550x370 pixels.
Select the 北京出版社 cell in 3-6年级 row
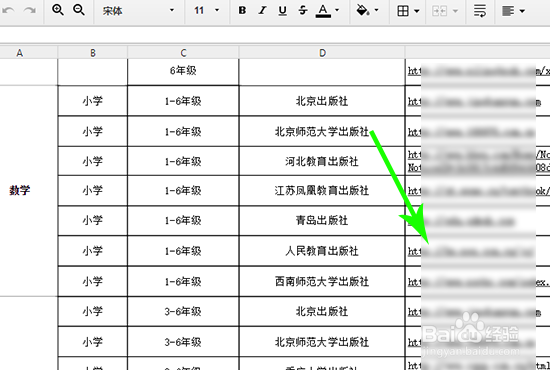322,311
